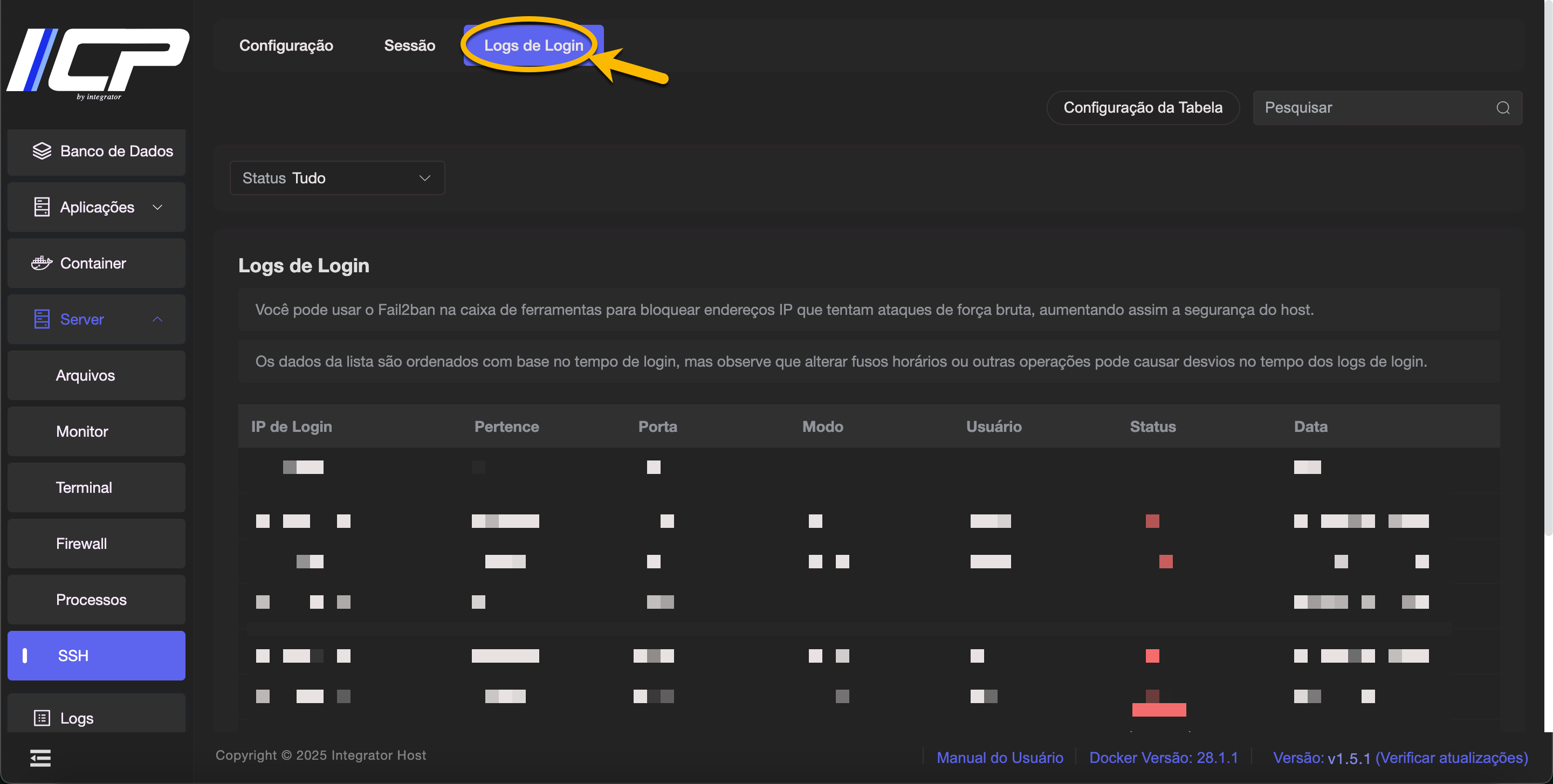Open the Terminal menu item
This screenshot has width=1553, height=784.
pyautogui.click(x=84, y=487)
